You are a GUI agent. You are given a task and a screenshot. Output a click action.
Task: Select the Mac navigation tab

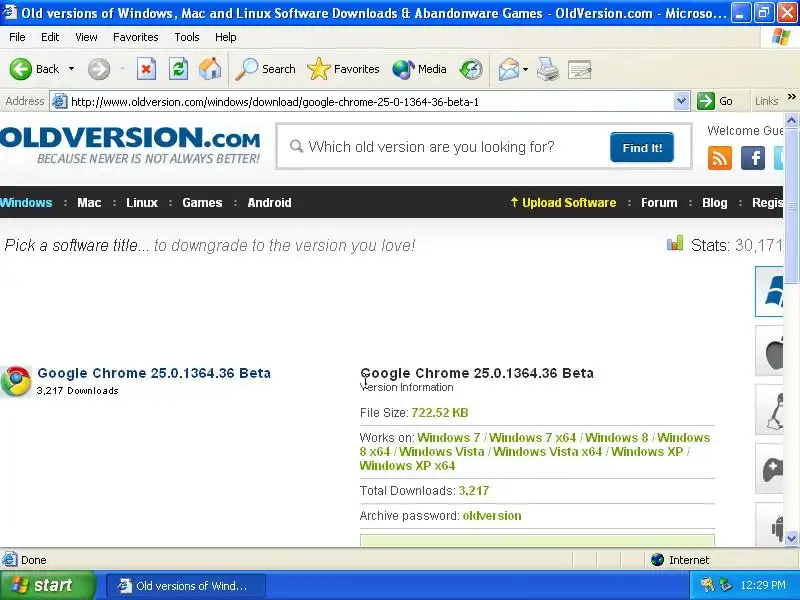click(x=89, y=203)
